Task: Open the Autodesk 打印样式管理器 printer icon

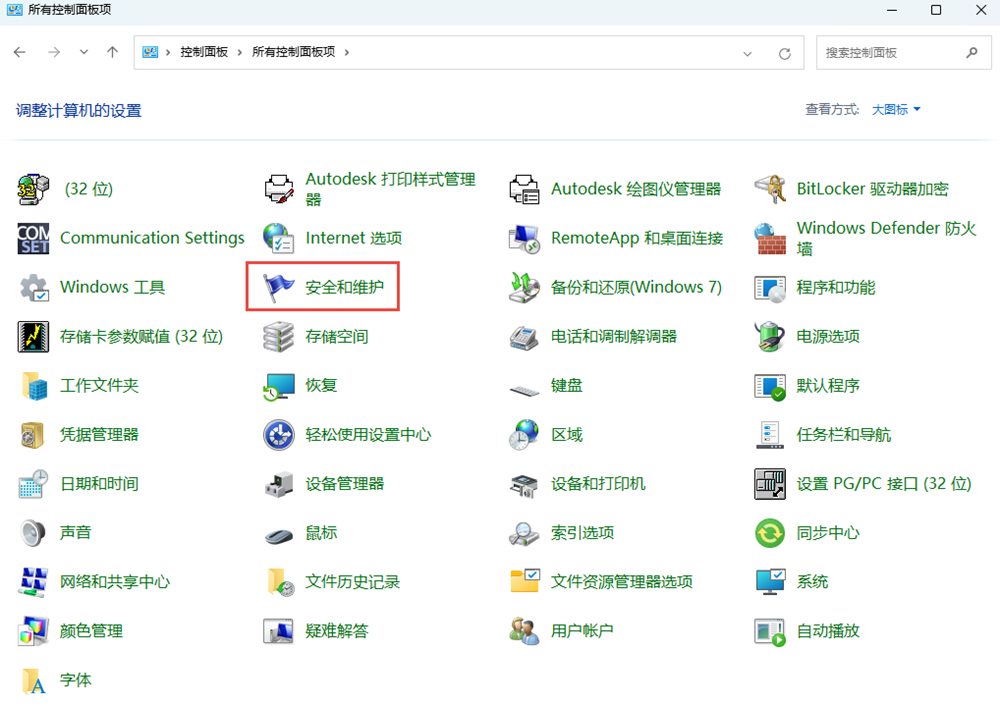Action: coord(279,189)
